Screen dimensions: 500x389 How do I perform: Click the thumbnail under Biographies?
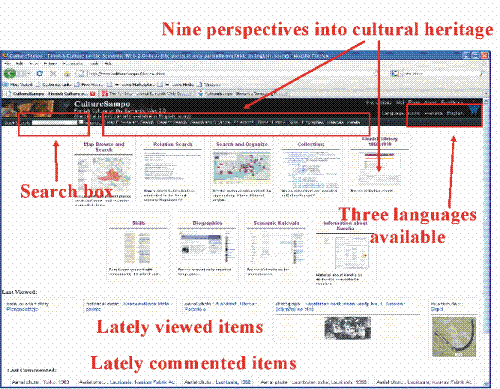coord(207,248)
